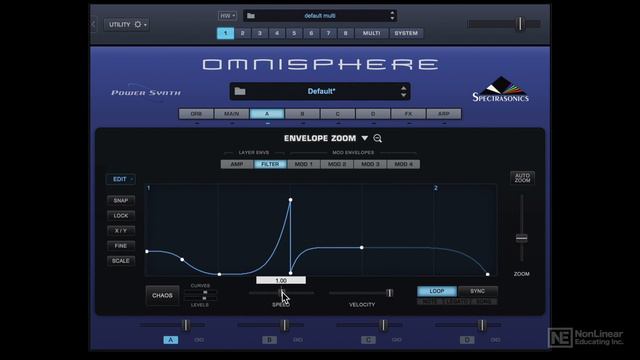The height and width of the screenshot is (360, 640).
Task: Click the link icon beside layer A
Action: [x=199, y=340]
